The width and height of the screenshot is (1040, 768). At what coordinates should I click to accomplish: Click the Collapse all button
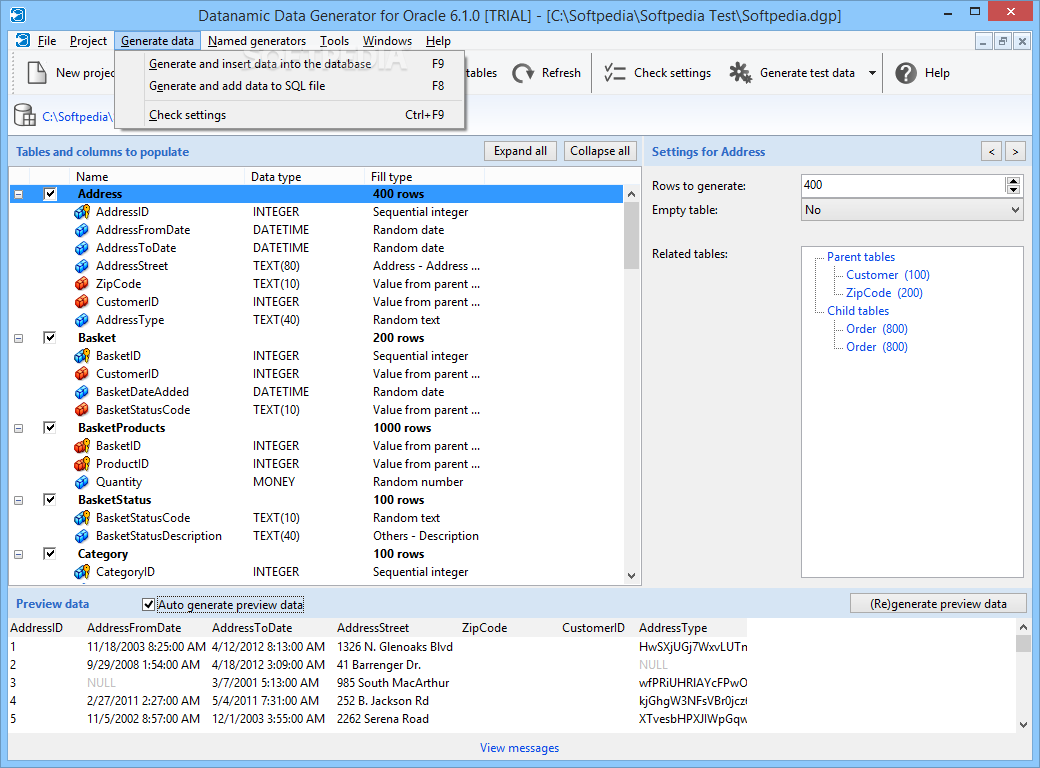[x=600, y=151]
